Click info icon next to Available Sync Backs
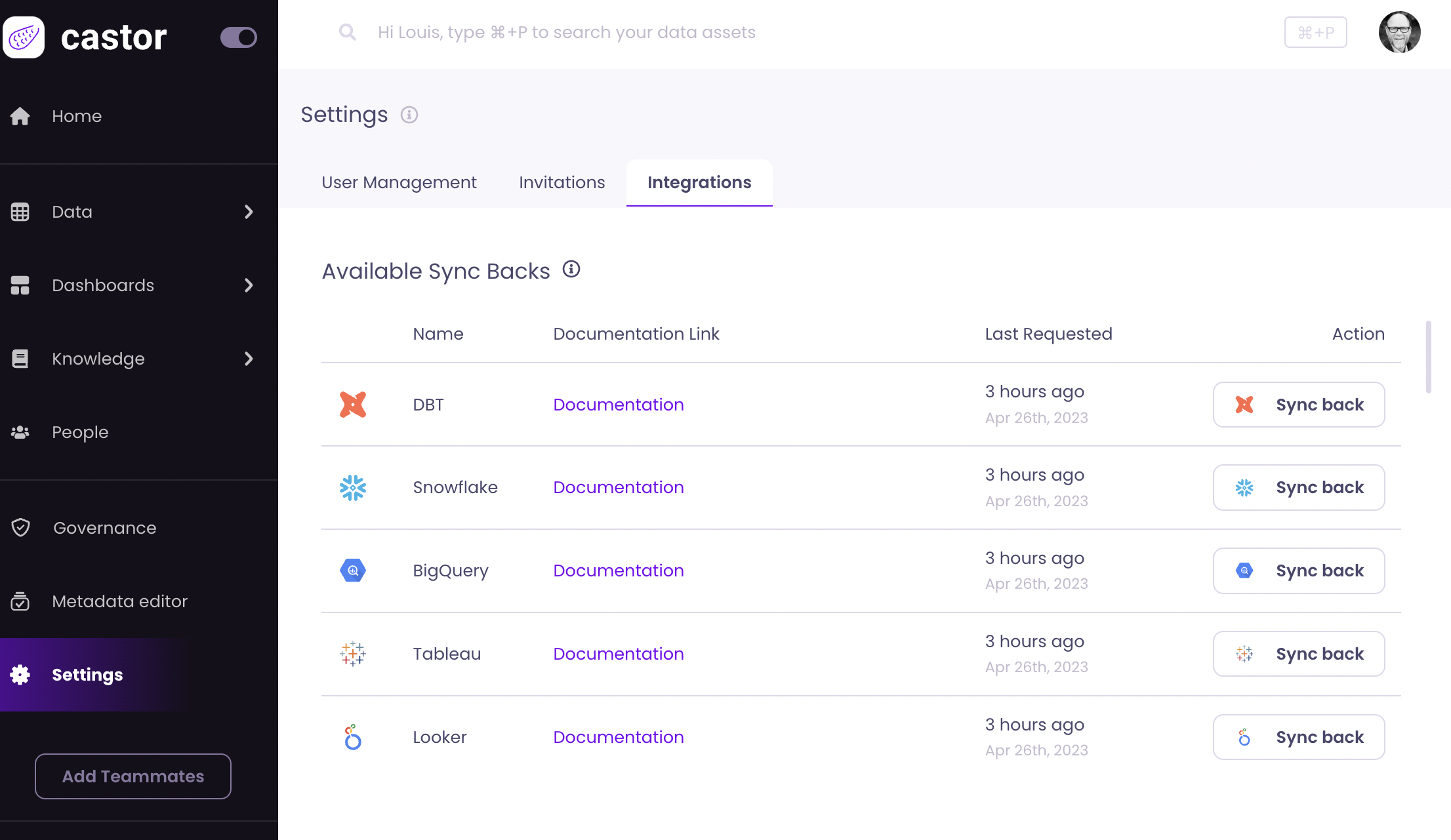 [571, 270]
